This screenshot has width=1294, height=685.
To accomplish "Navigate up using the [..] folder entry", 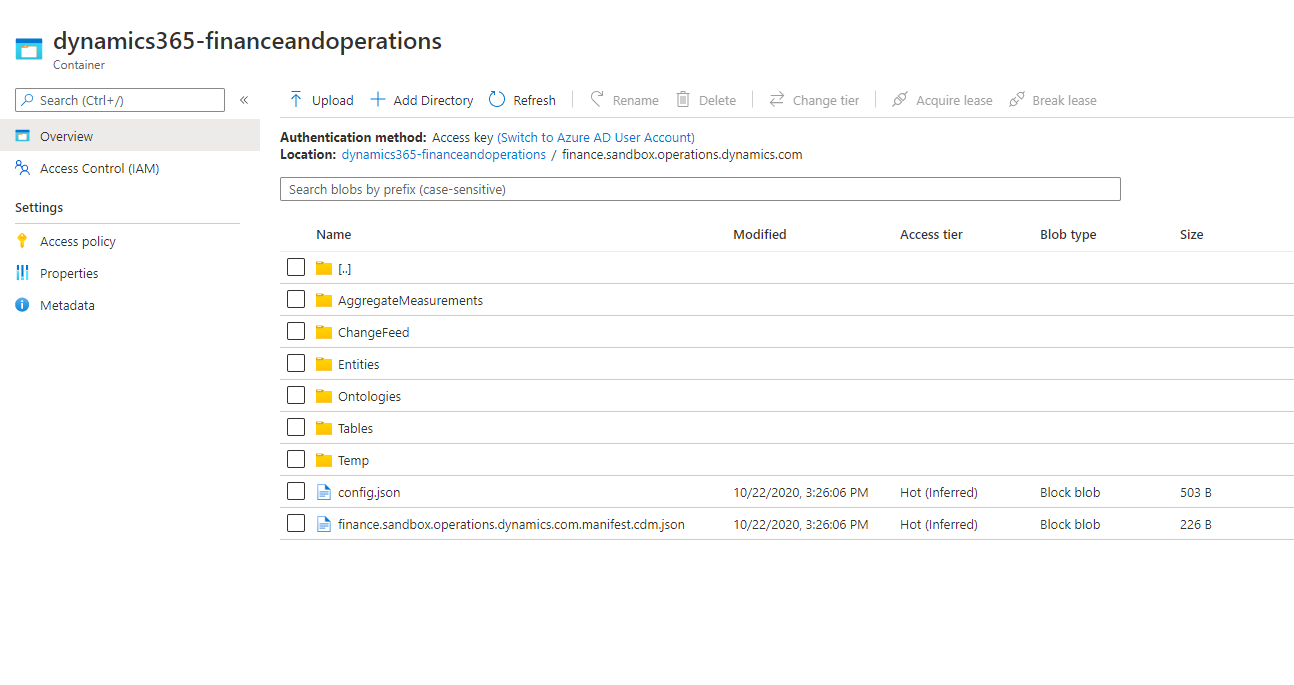I will (345, 268).
